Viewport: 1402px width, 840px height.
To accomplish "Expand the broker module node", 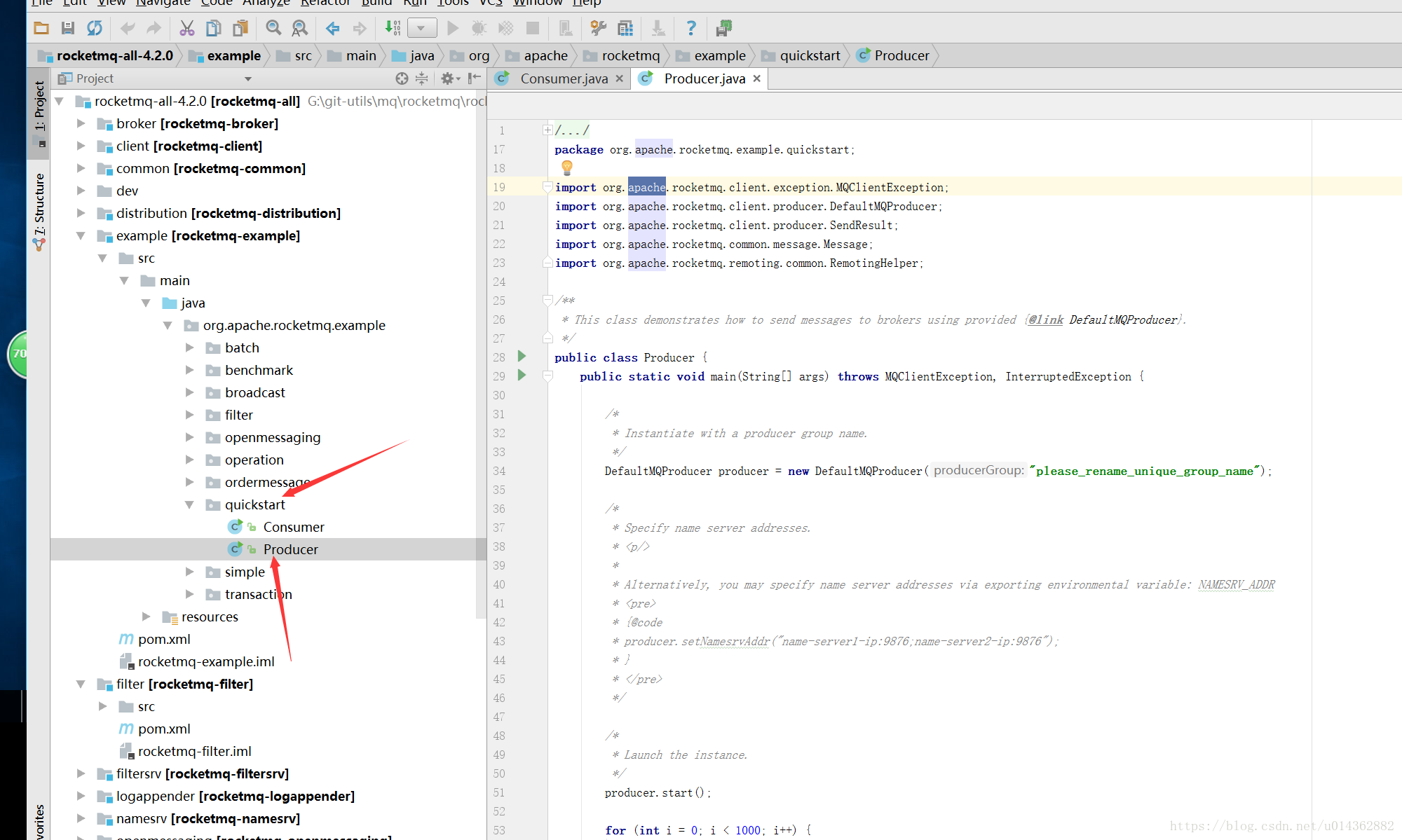I will pos(81,123).
